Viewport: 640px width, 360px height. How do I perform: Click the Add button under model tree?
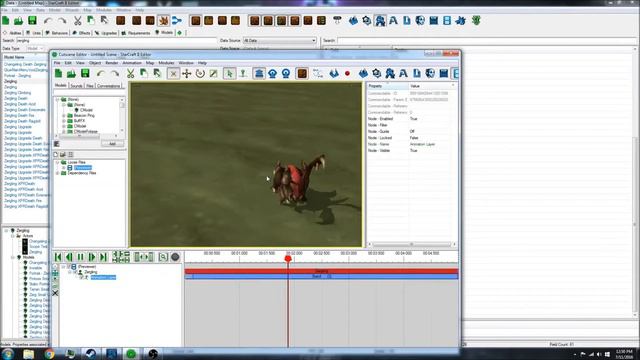[112, 144]
